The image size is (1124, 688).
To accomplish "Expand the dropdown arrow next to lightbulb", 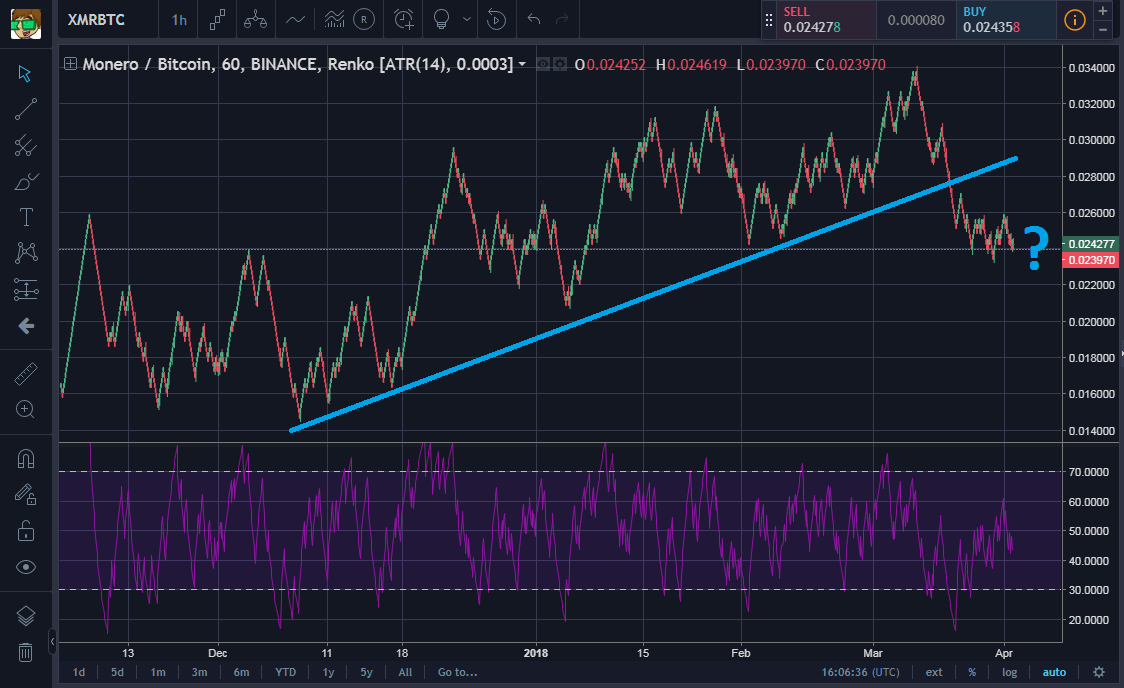I will 467,19.
